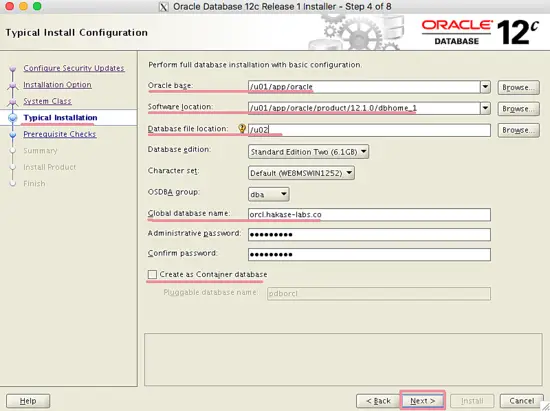Open the Software location dropdown arrow
This screenshot has height=411, width=550.
[x=485, y=108]
